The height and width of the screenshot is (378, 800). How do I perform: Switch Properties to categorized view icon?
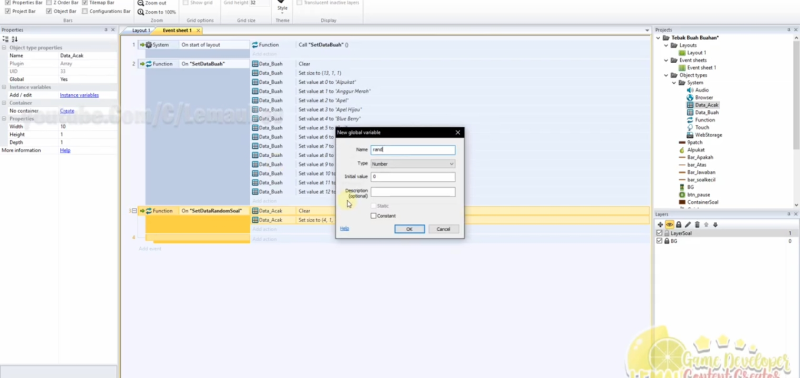tap(6, 39)
